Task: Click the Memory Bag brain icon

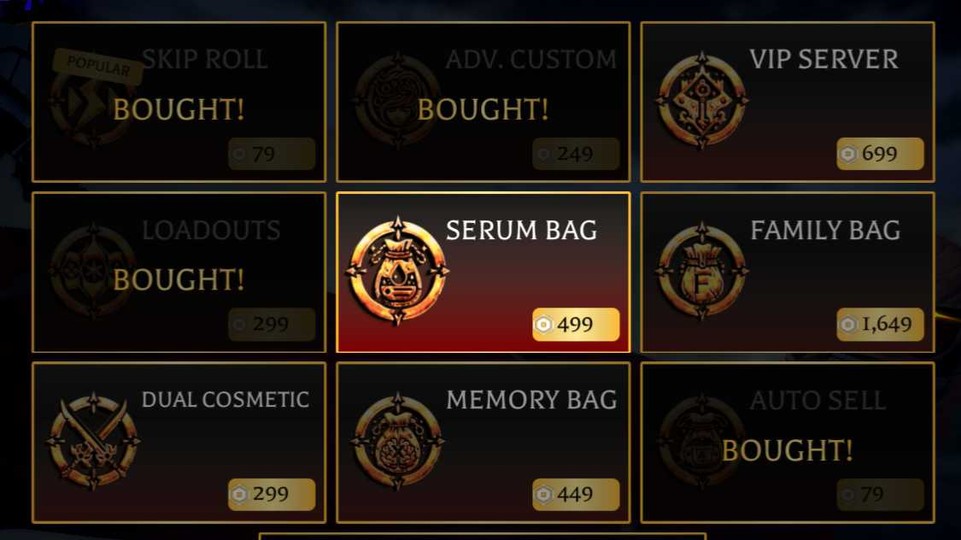Action: click(x=398, y=441)
